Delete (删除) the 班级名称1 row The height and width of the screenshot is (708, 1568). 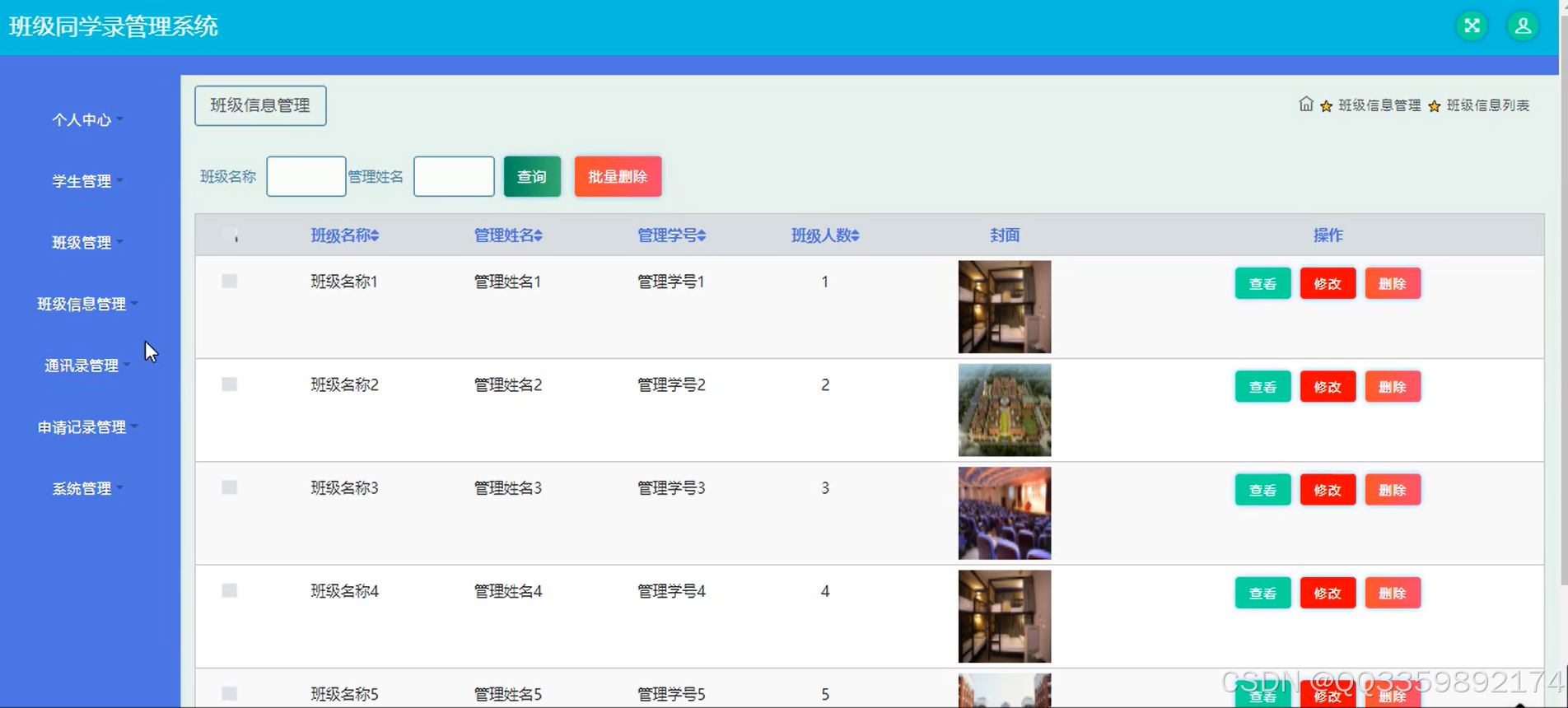1393,283
